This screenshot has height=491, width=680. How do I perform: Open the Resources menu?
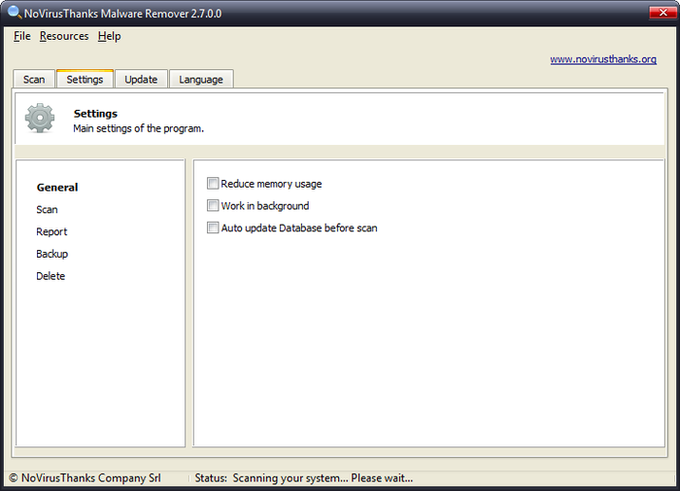64,36
